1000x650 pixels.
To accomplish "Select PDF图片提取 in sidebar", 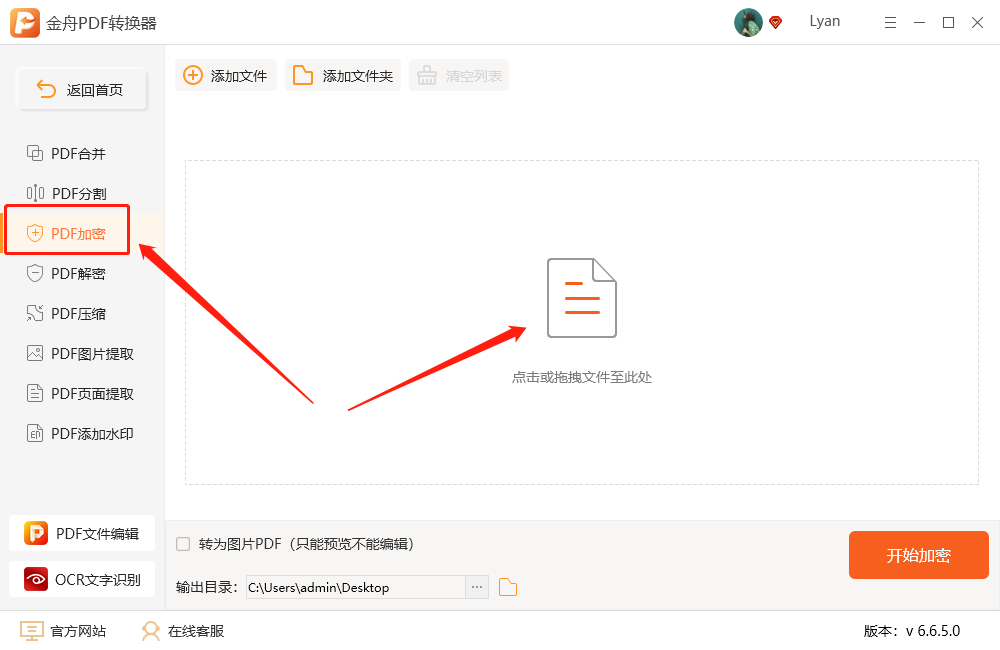I will pyautogui.click(x=80, y=354).
